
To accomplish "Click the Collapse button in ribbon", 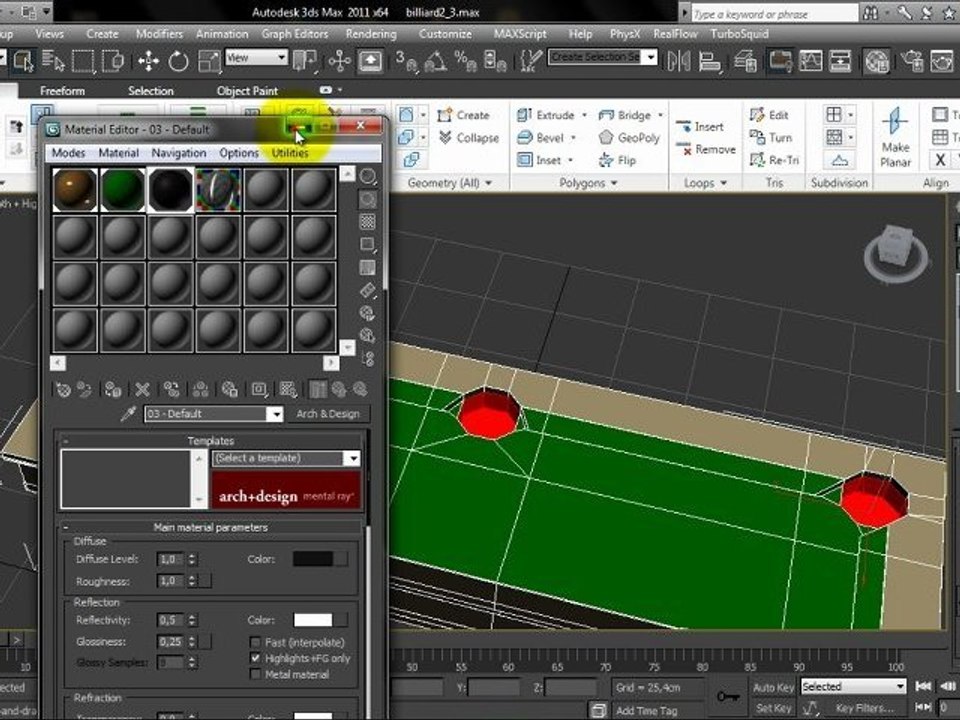I will click(469, 138).
